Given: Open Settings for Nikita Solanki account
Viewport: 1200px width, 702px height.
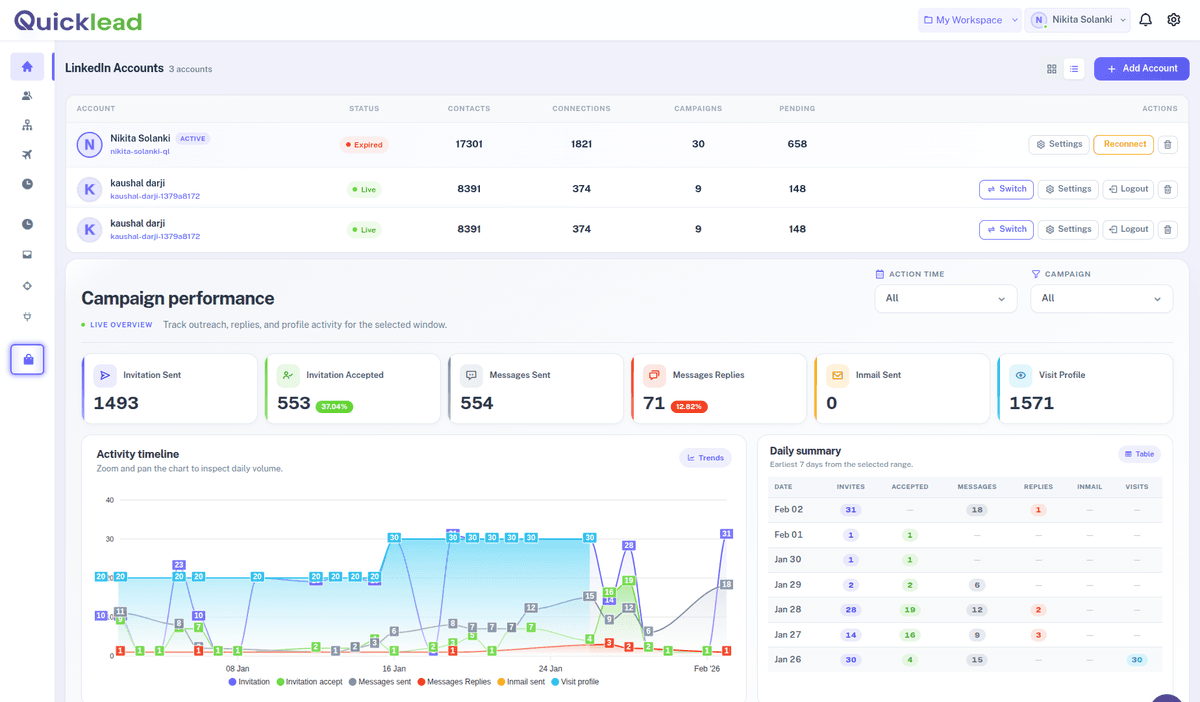Looking at the screenshot, I should (x=1059, y=144).
